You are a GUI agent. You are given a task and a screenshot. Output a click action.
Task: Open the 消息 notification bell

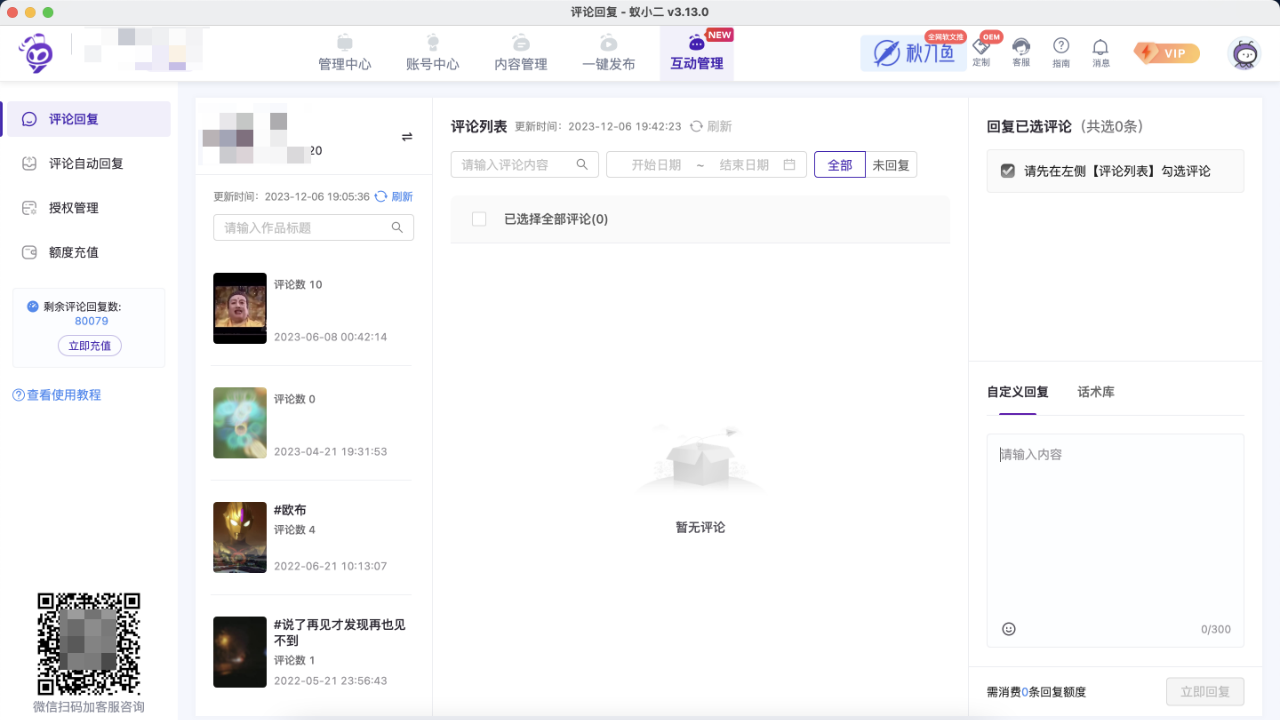(1100, 52)
